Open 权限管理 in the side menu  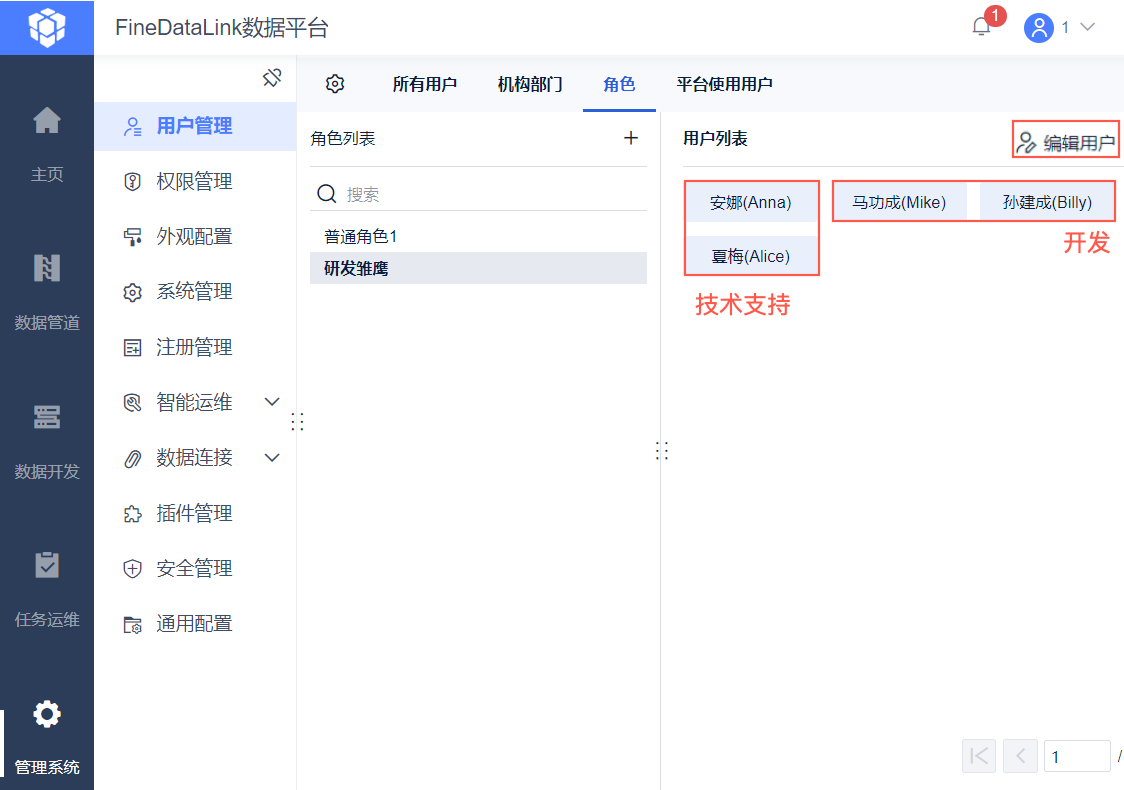tap(195, 181)
